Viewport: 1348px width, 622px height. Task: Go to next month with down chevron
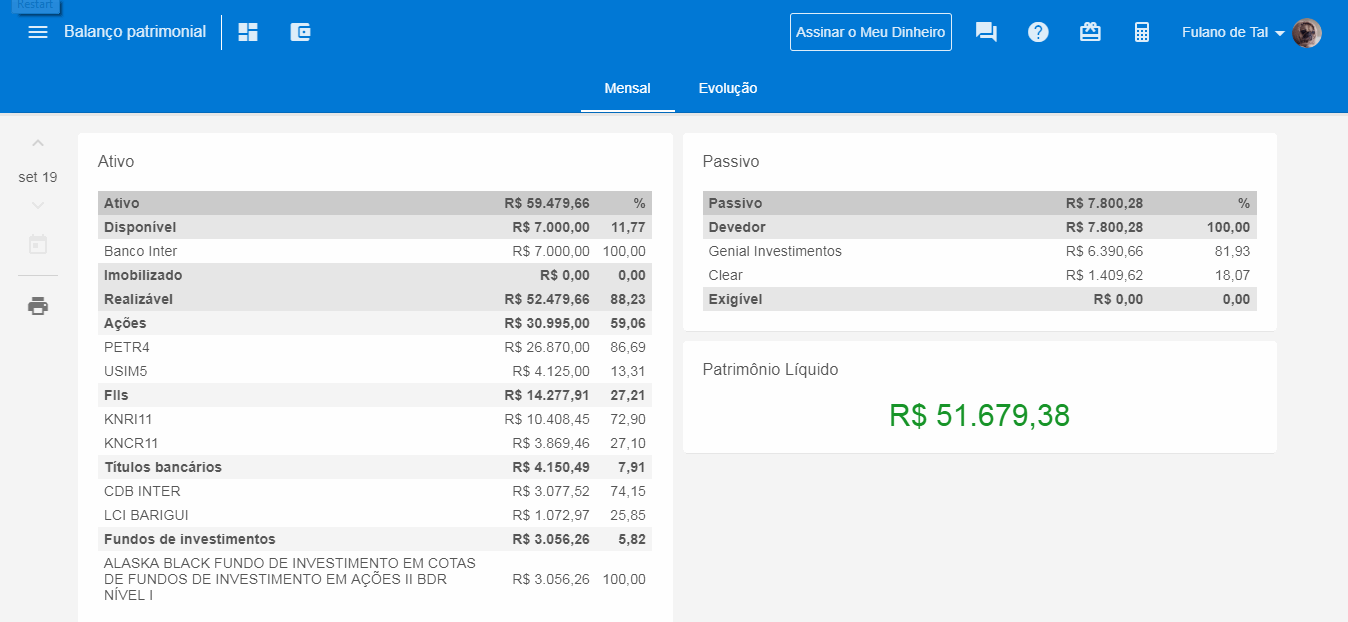tap(38, 206)
